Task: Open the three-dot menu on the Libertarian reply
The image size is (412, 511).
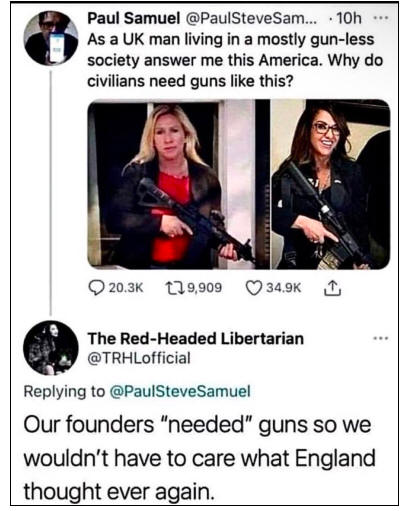Action: 380,338
